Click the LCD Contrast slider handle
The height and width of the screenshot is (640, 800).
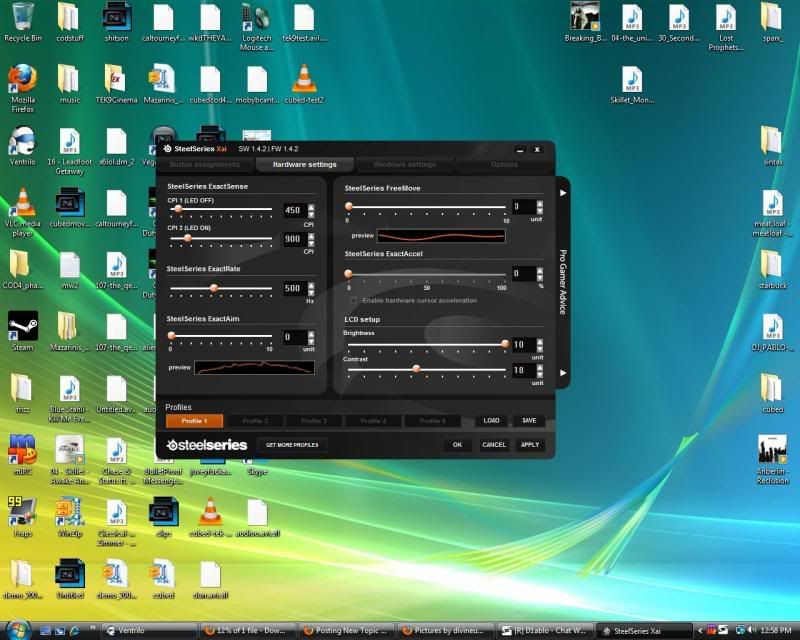416,368
